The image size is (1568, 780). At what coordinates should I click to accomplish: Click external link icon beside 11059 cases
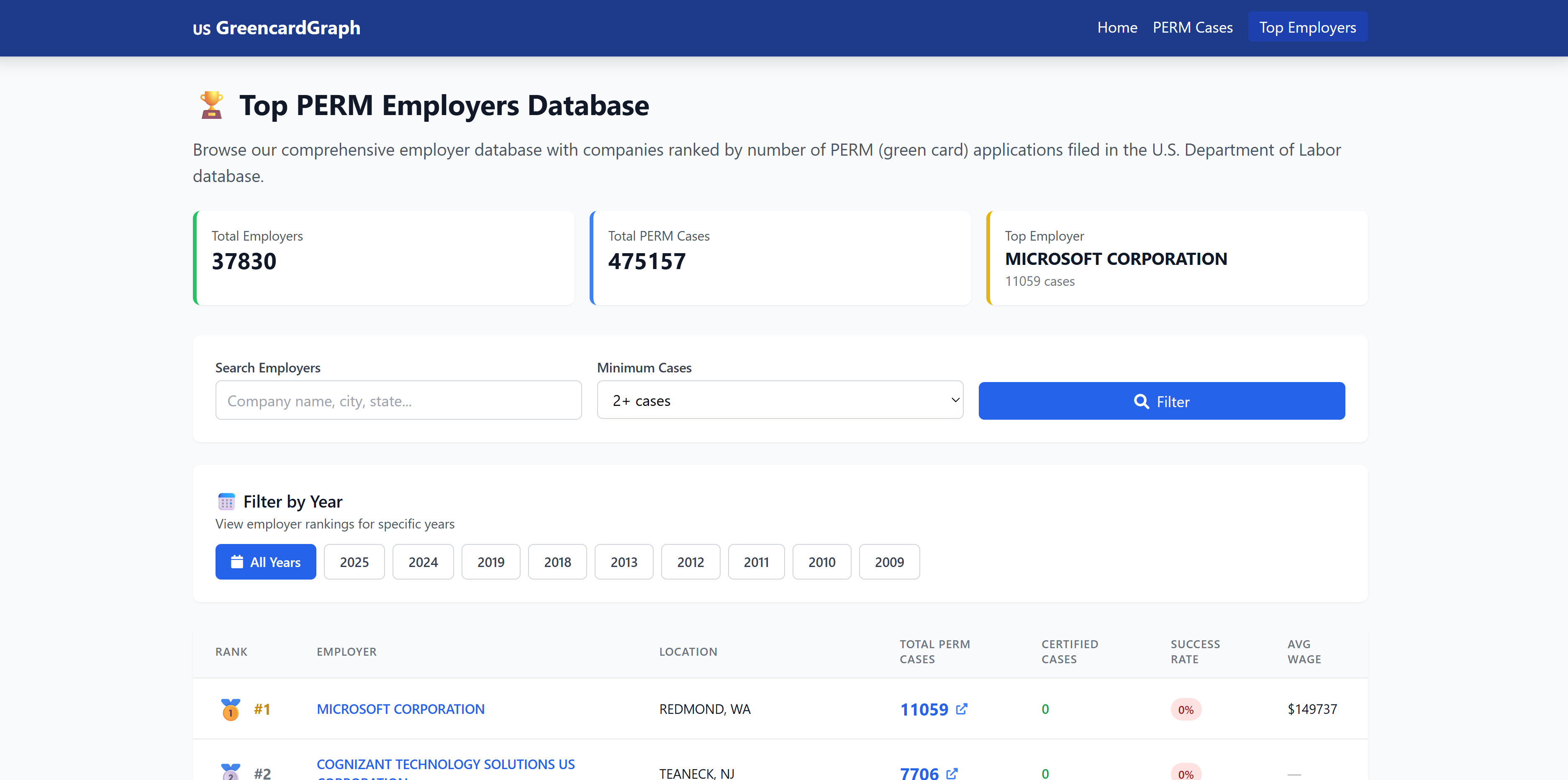(x=961, y=709)
